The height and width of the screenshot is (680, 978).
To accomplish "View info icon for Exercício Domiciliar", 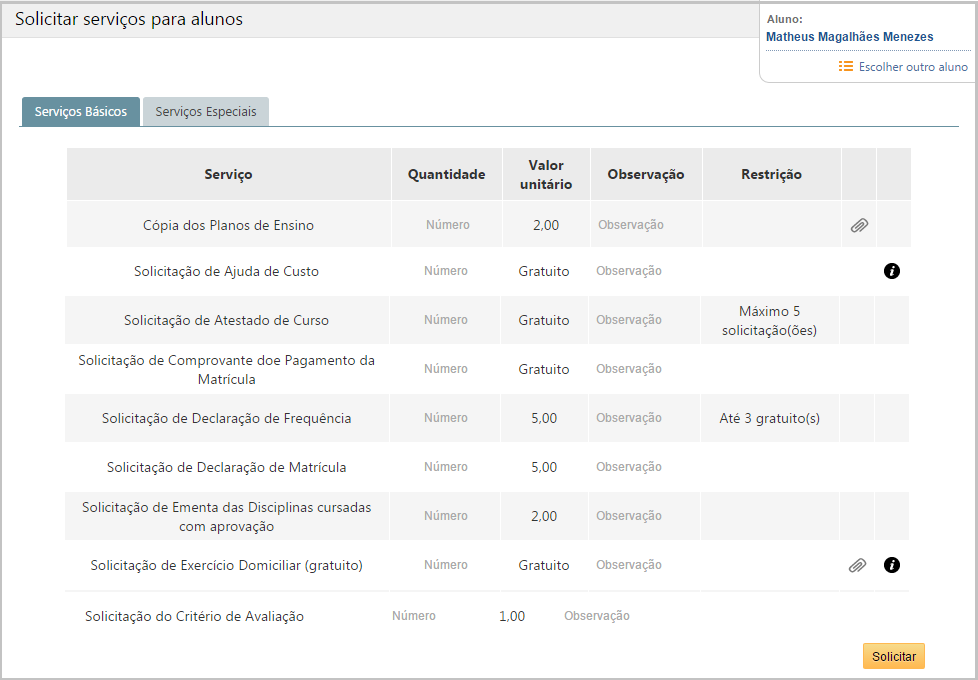I will click(x=891, y=565).
